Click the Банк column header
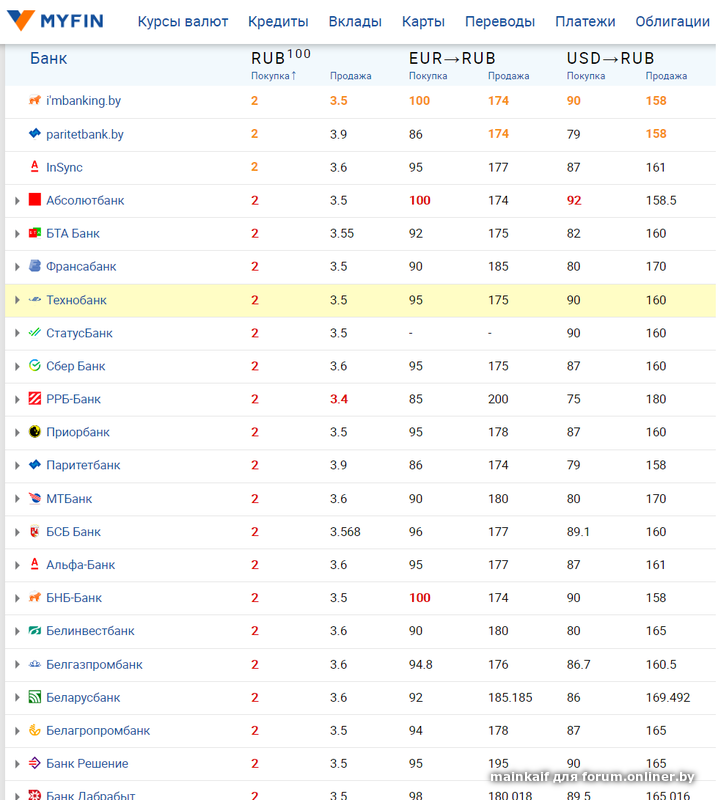 (x=48, y=58)
